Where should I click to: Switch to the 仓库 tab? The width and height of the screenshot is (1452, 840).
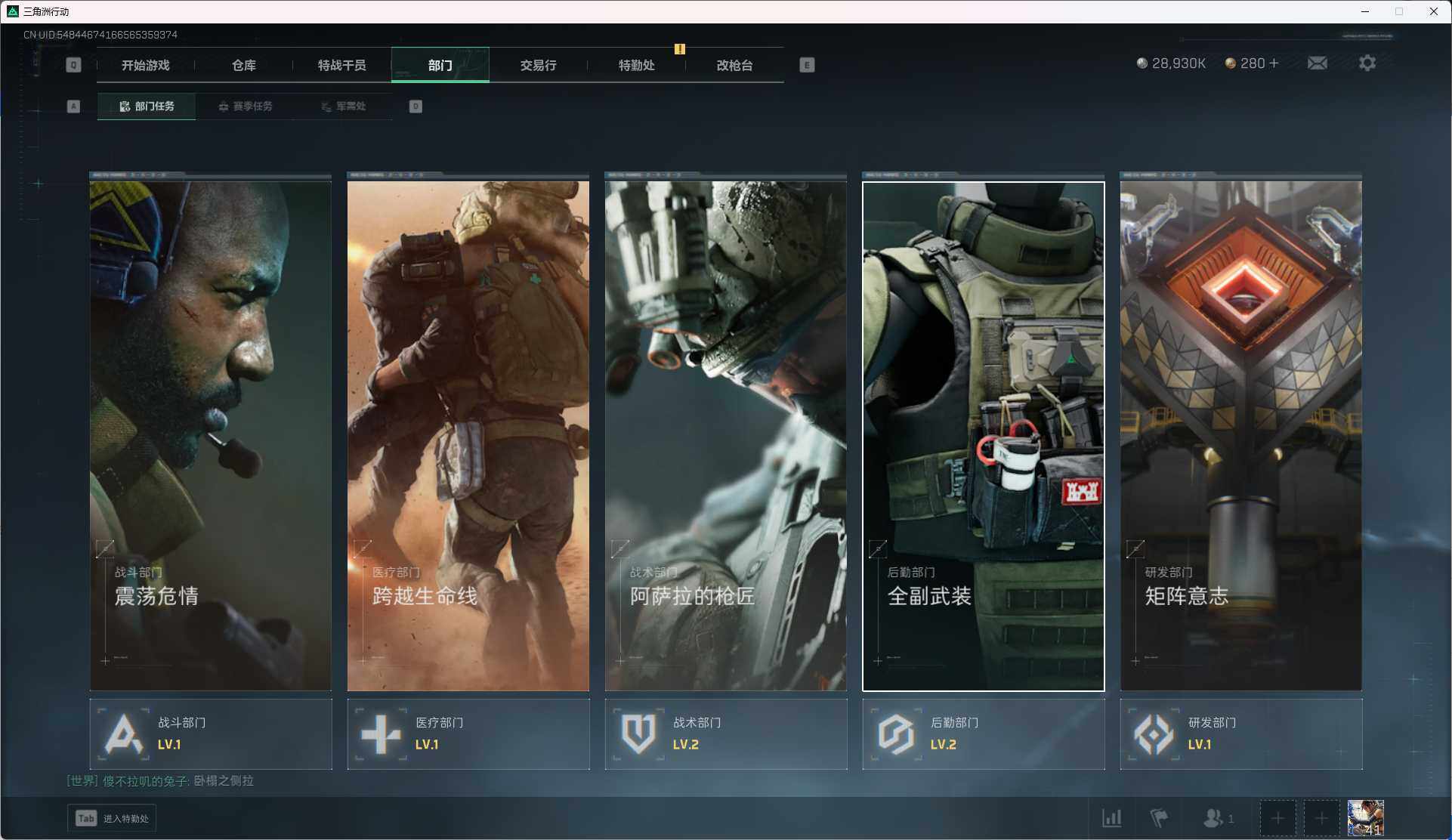pos(243,65)
